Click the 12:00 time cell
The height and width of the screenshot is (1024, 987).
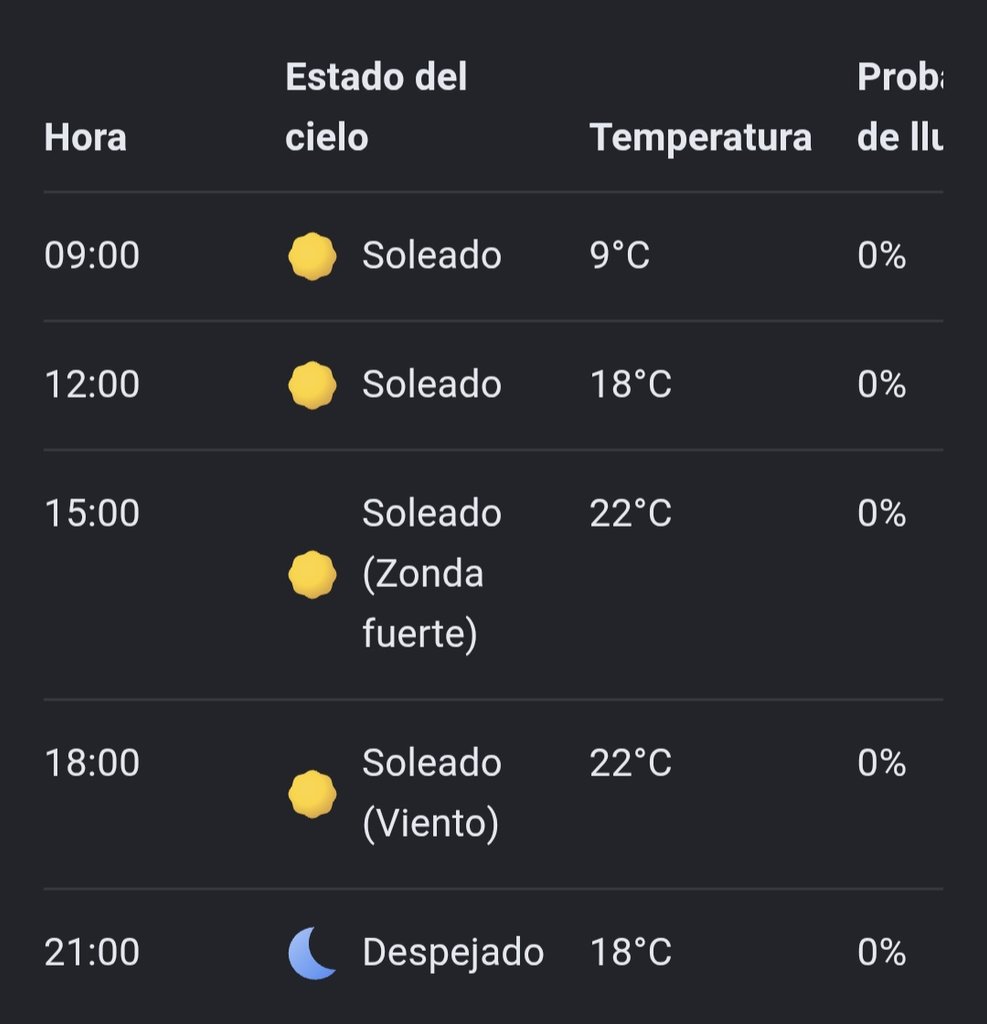(92, 384)
